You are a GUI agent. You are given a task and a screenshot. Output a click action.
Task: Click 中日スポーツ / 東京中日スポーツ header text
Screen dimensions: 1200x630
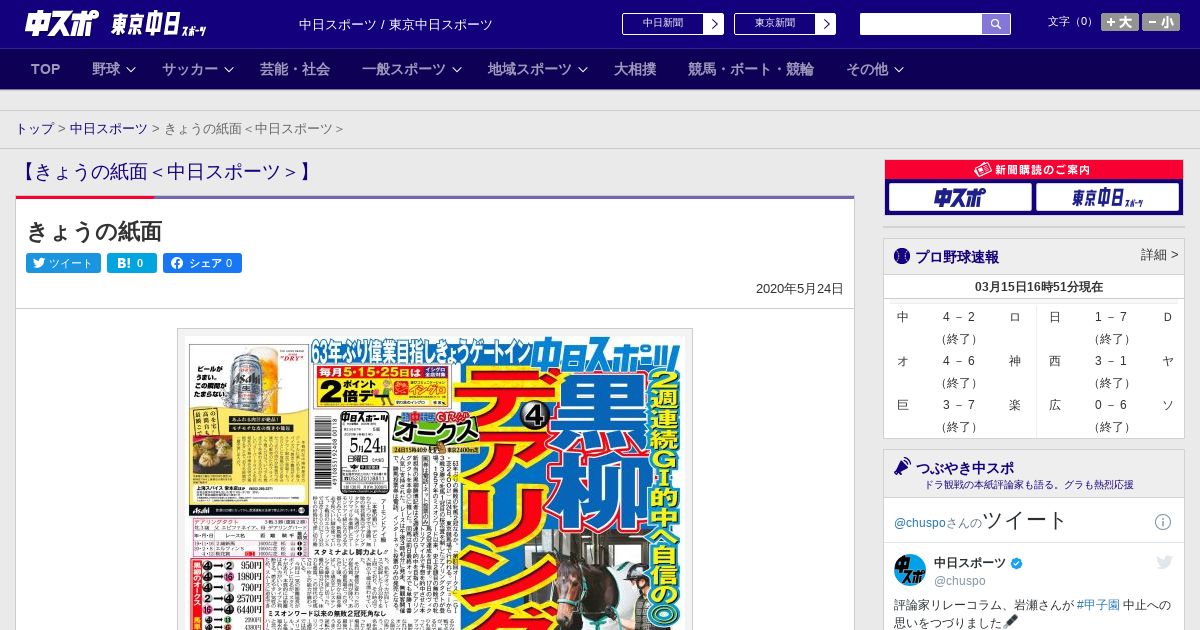click(396, 24)
